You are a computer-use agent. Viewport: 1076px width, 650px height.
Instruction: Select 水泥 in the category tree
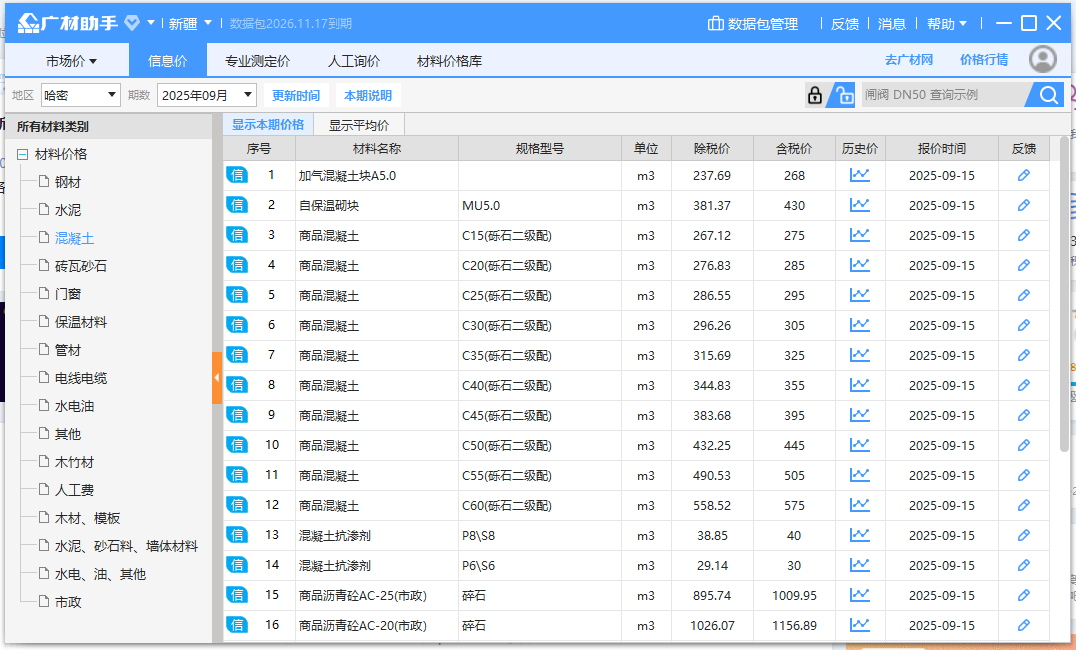tap(68, 210)
